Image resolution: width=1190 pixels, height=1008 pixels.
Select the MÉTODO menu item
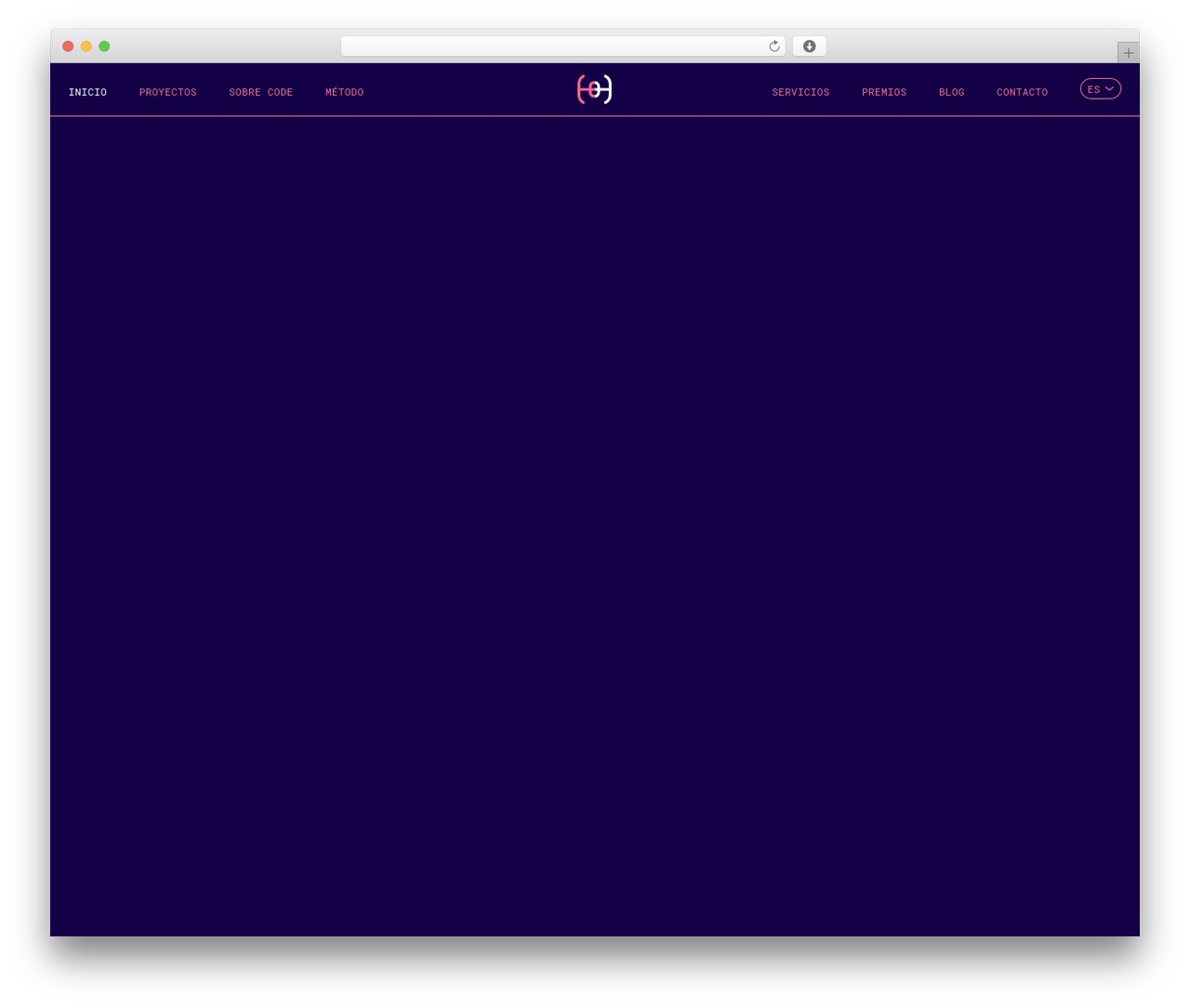pos(344,92)
